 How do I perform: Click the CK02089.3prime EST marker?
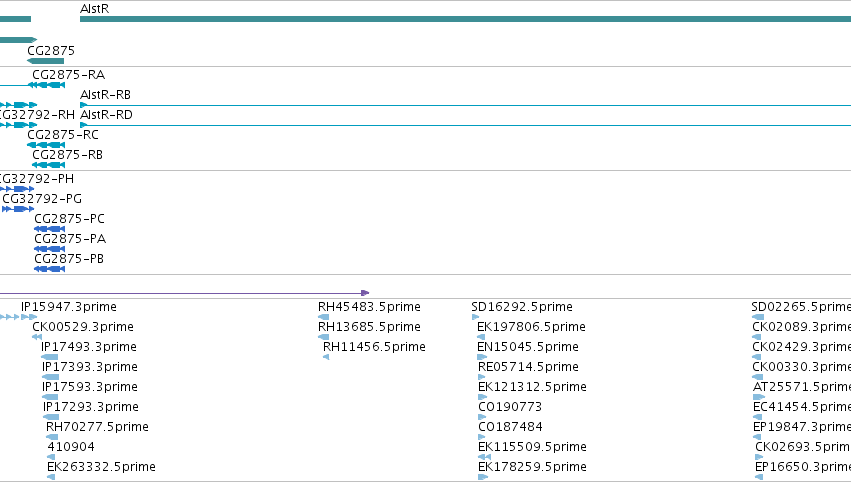point(757,337)
